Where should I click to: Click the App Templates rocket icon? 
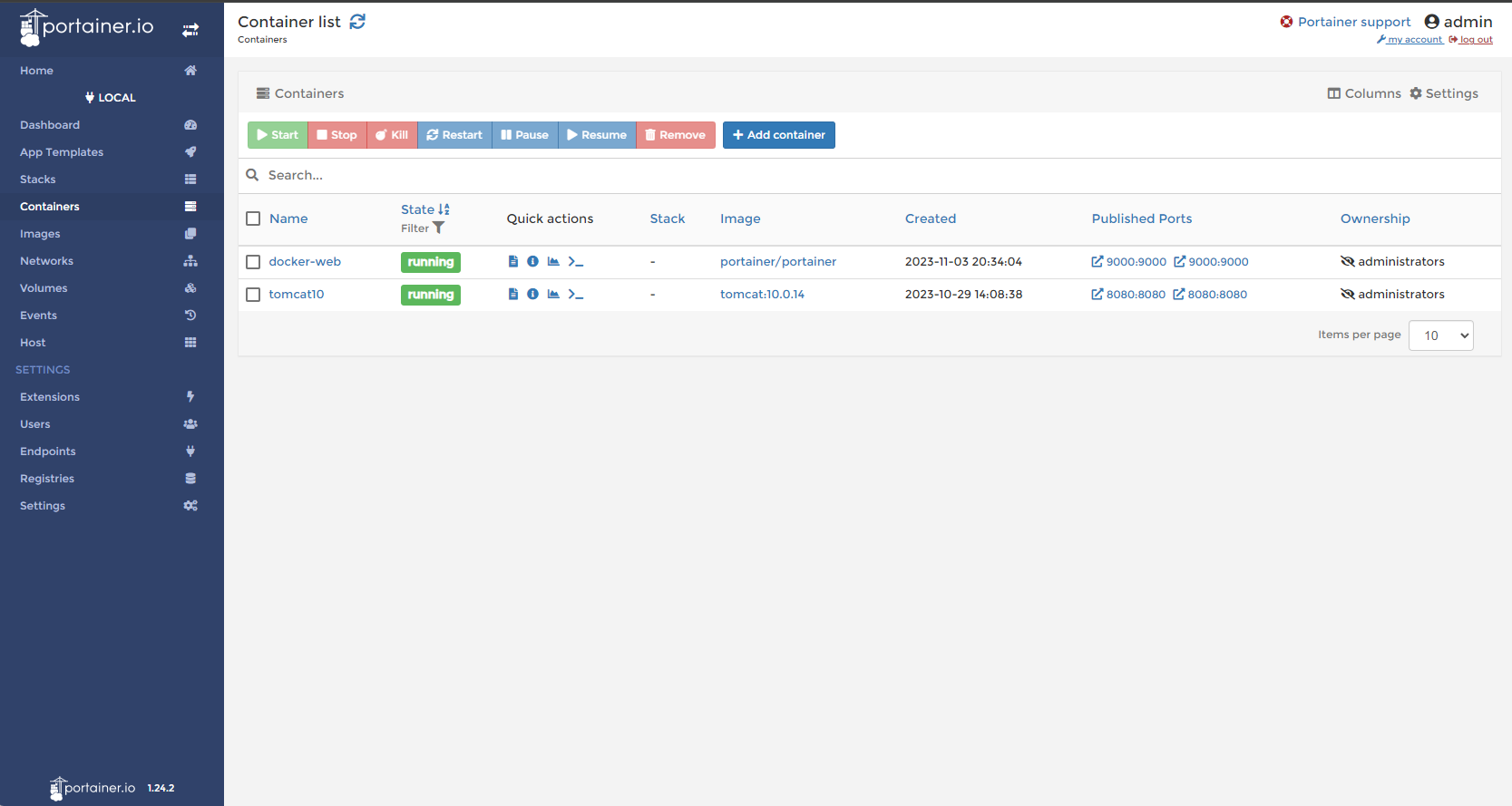click(190, 152)
